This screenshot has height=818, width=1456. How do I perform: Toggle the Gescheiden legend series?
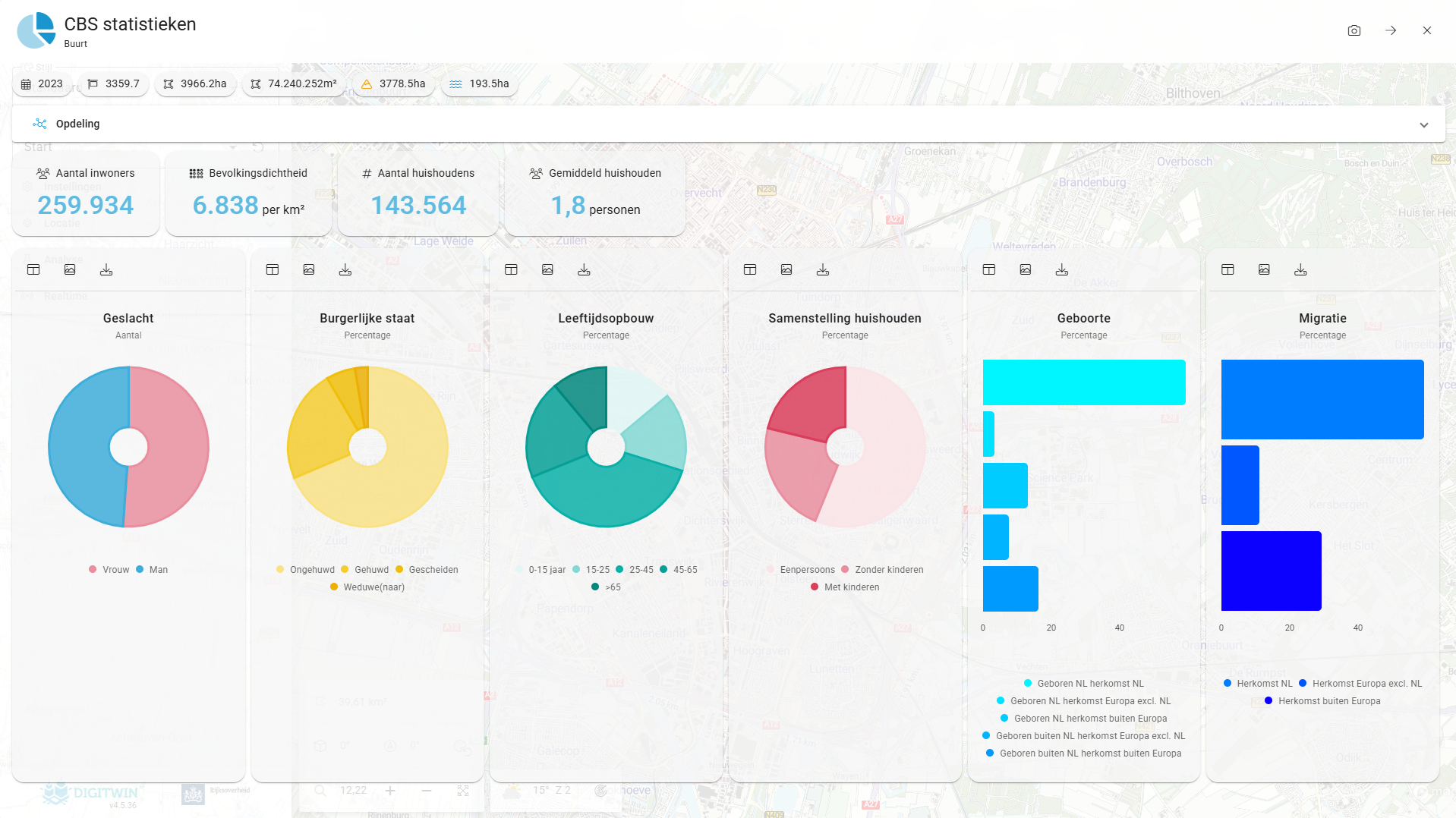[426, 569]
